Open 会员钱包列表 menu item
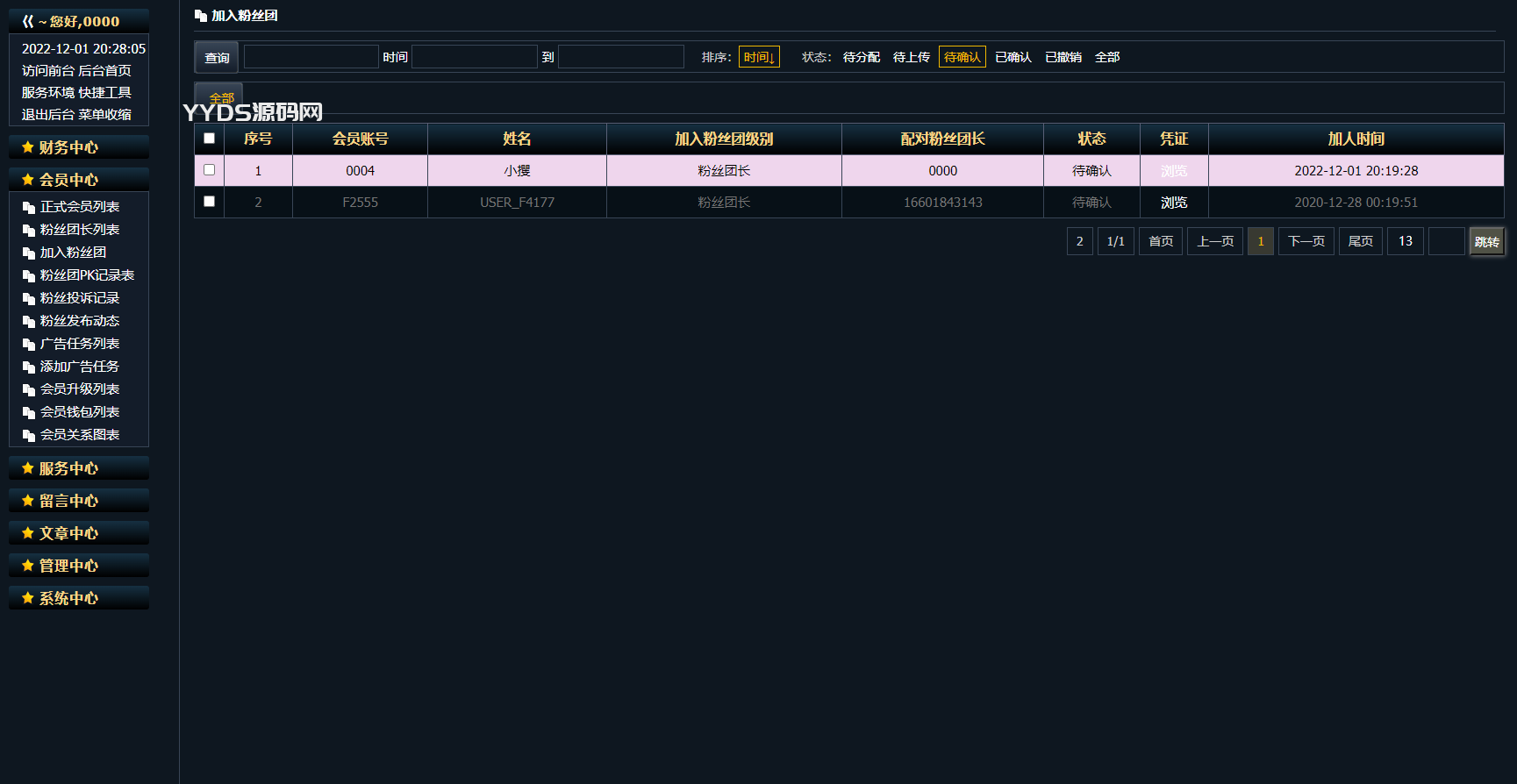The width and height of the screenshot is (1517, 784). [80, 412]
